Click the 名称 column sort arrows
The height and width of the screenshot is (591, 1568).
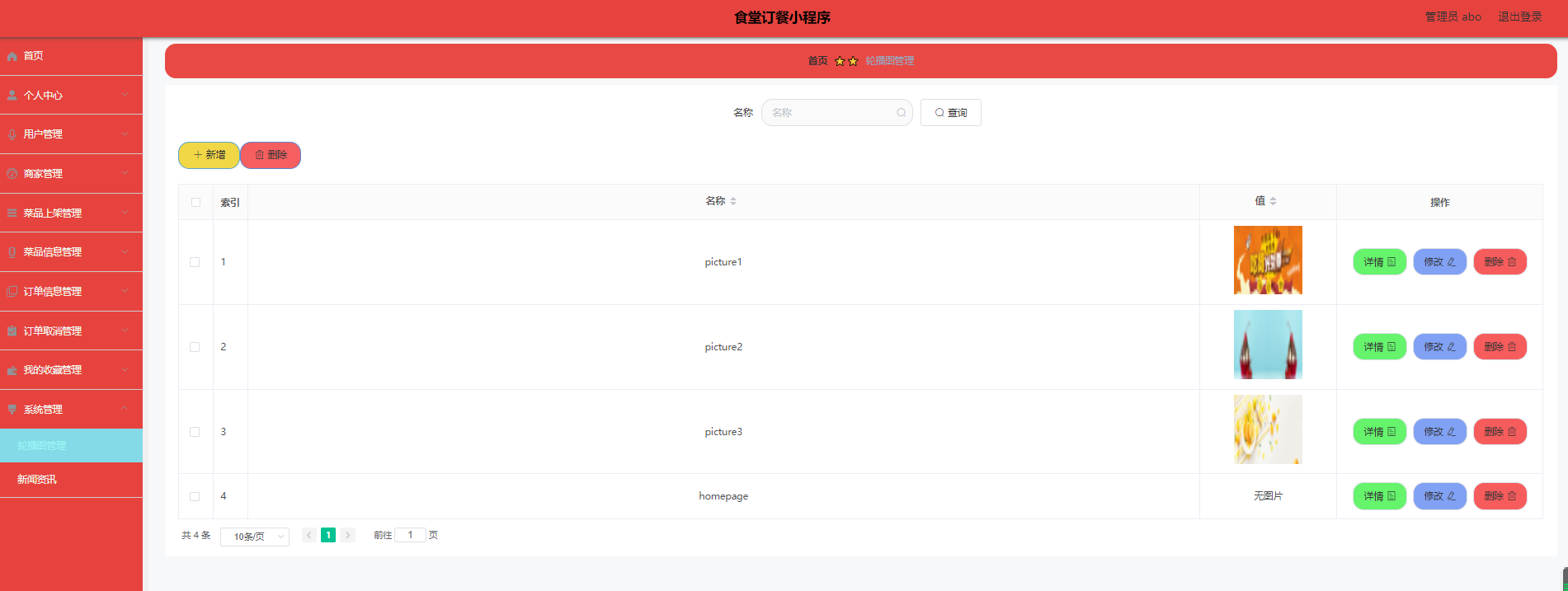click(733, 201)
